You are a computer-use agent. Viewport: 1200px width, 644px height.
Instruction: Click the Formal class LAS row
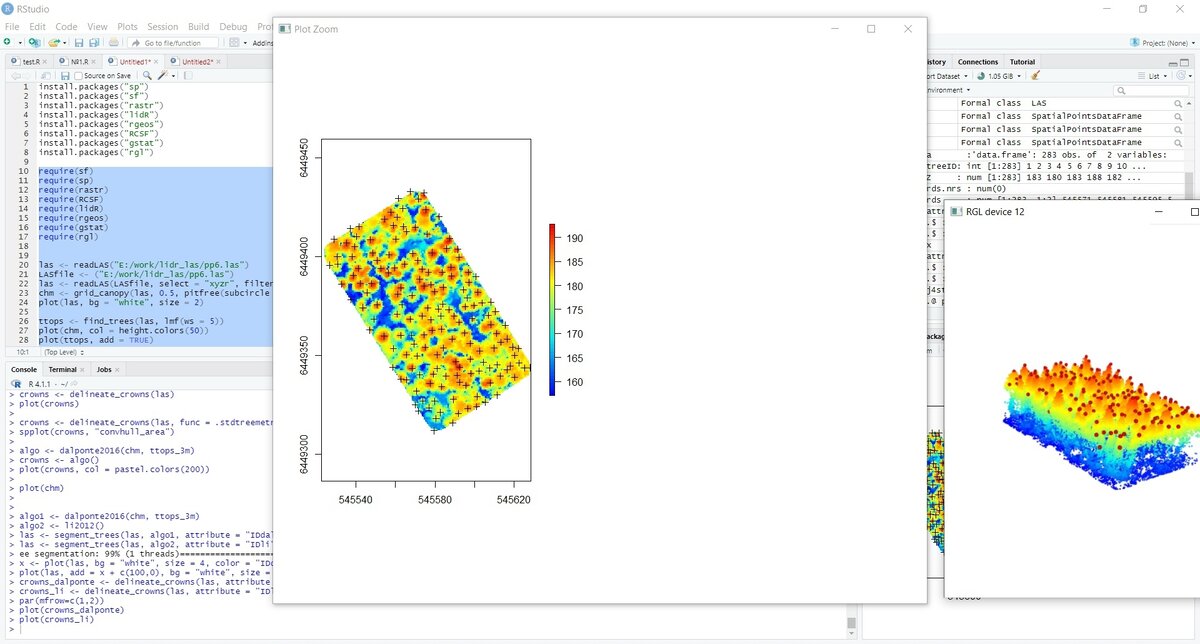(x=1055, y=103)
